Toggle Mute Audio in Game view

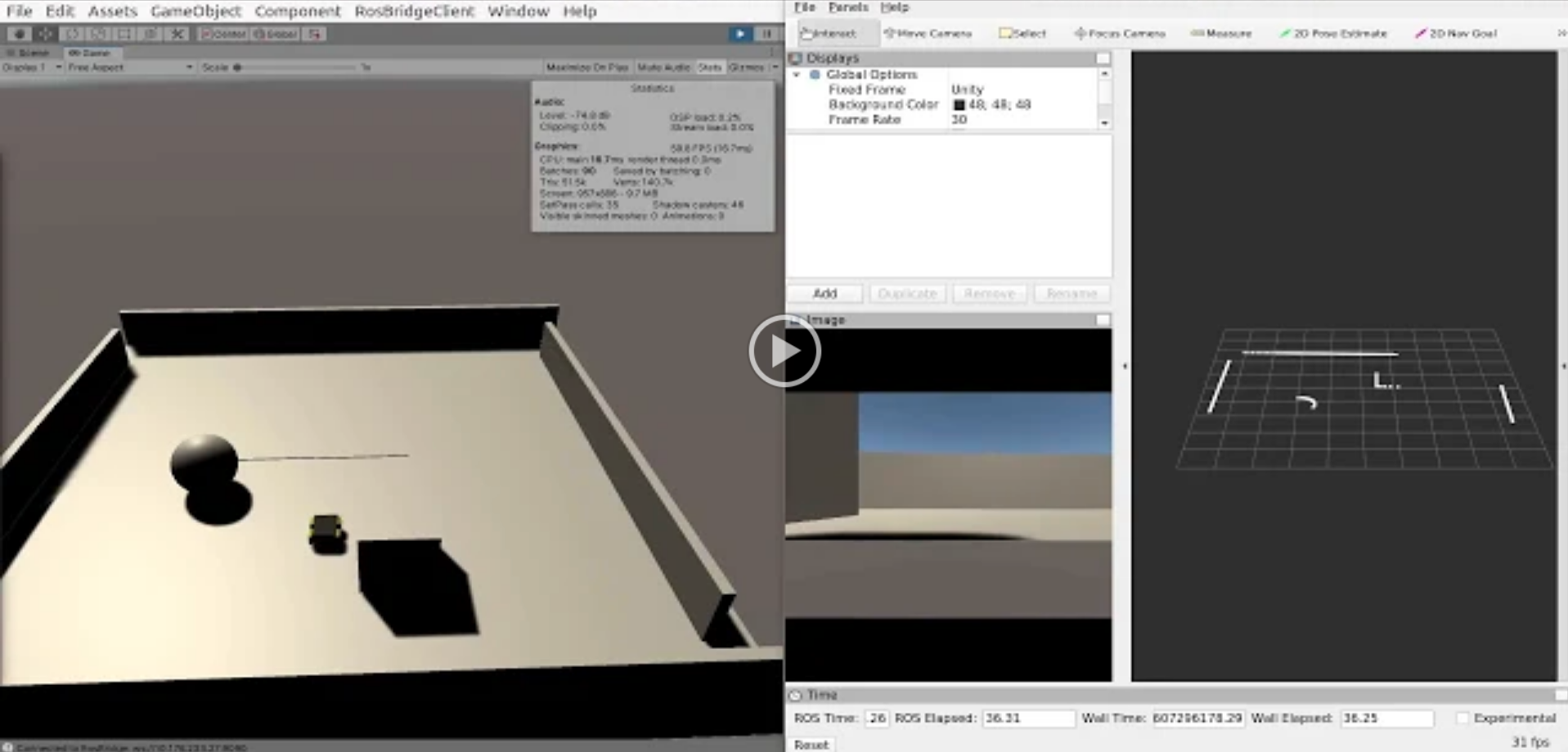(x=663, y=67)
